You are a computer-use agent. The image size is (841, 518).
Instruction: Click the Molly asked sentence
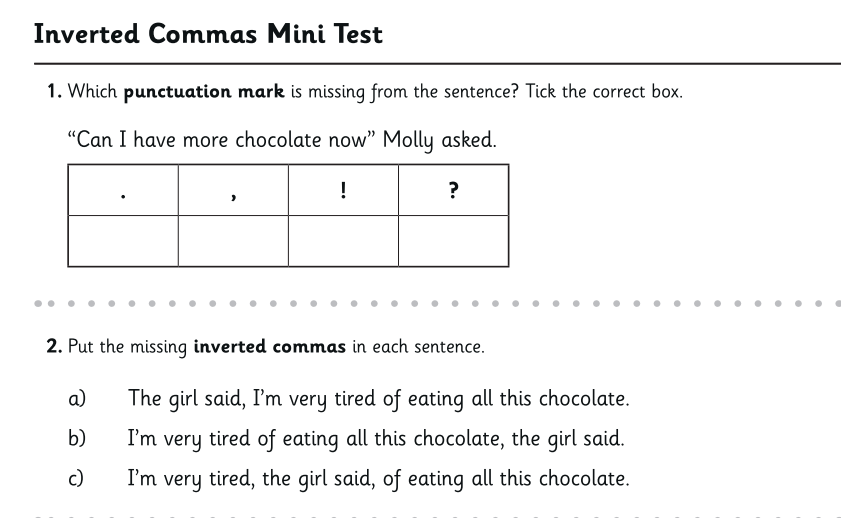[282, 140]
